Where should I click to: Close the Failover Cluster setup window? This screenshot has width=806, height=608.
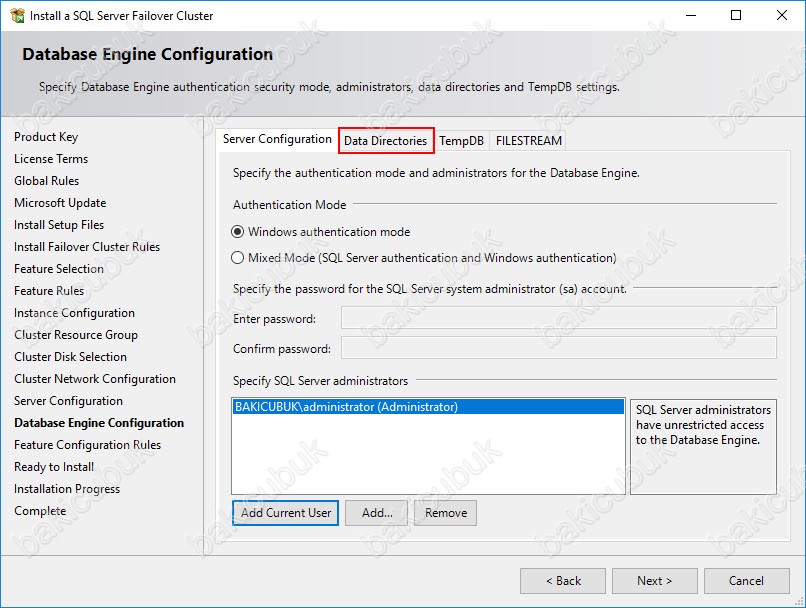point(781,15)
